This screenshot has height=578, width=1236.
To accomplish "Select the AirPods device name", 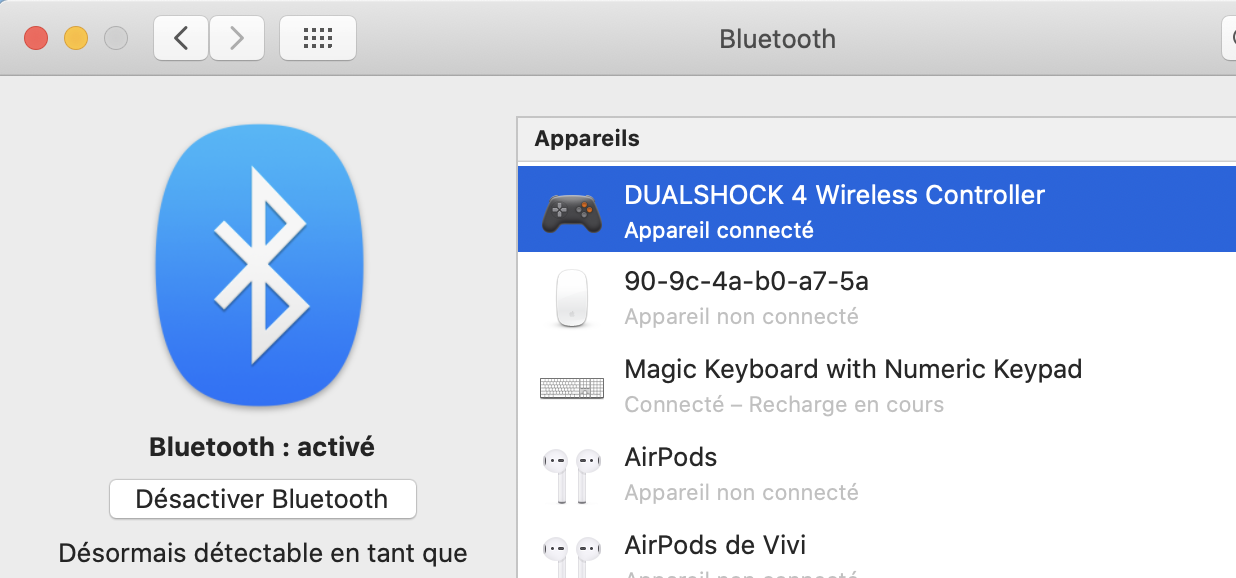I will pos(670,457).
